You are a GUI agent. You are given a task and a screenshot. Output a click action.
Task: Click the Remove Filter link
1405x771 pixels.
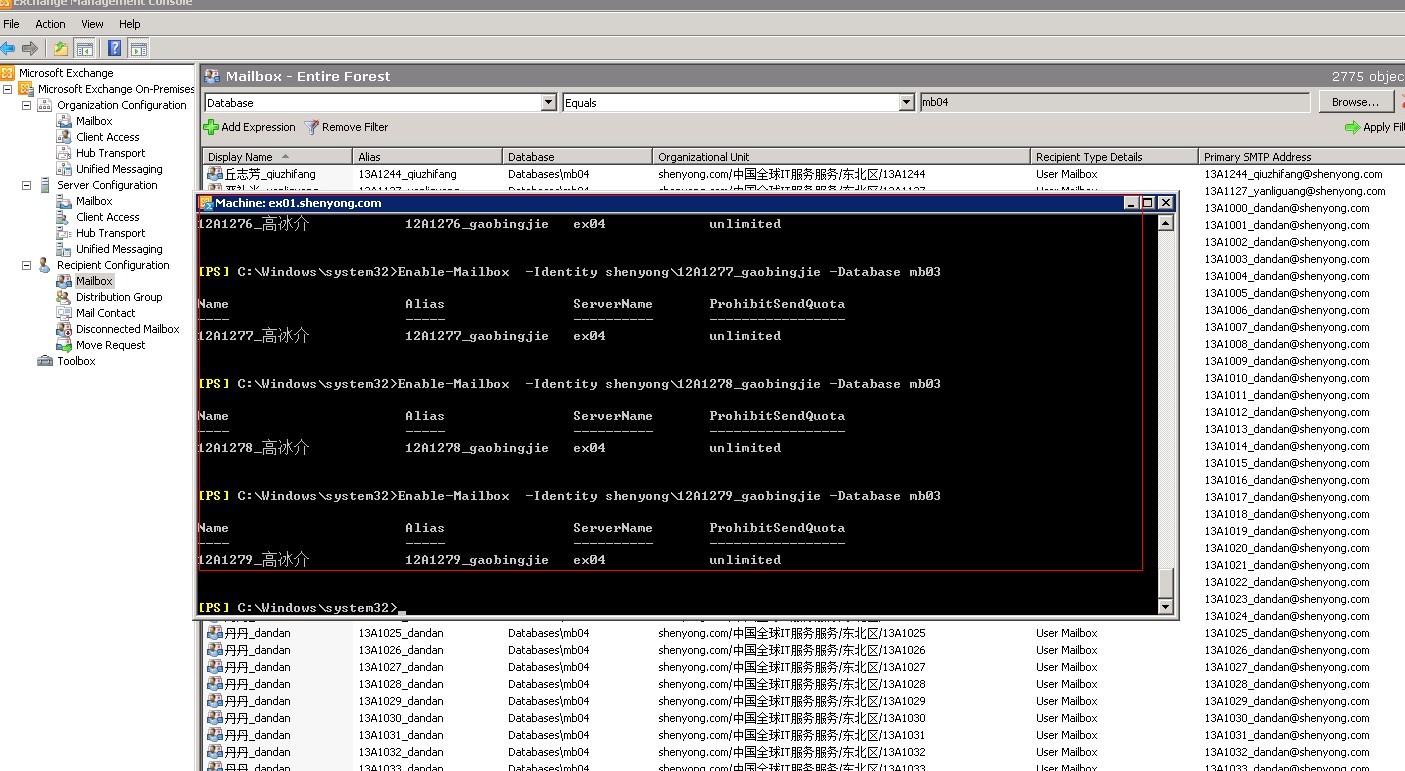click(x=355, y=127)
